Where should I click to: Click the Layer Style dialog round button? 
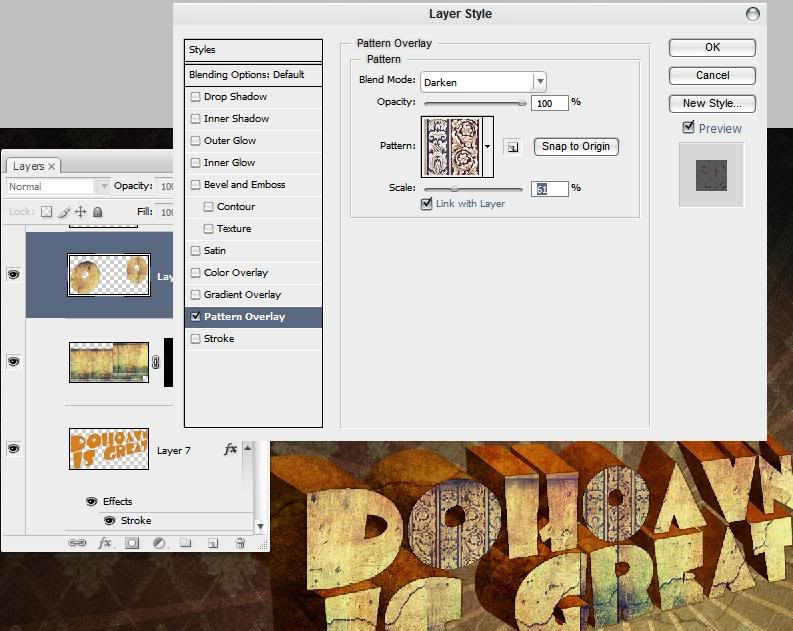(x=753, y=14)
